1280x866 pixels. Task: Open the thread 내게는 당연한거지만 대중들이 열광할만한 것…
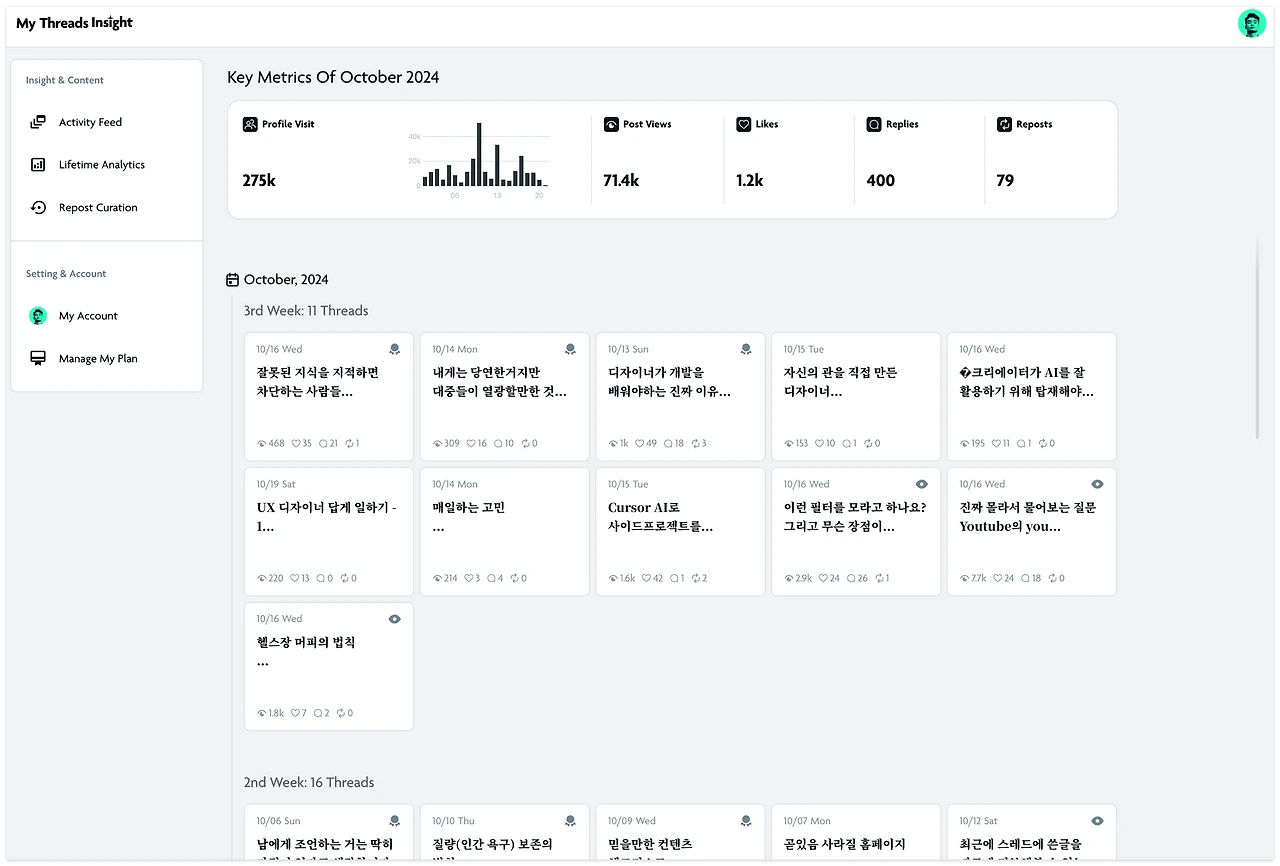pos(505,397)
